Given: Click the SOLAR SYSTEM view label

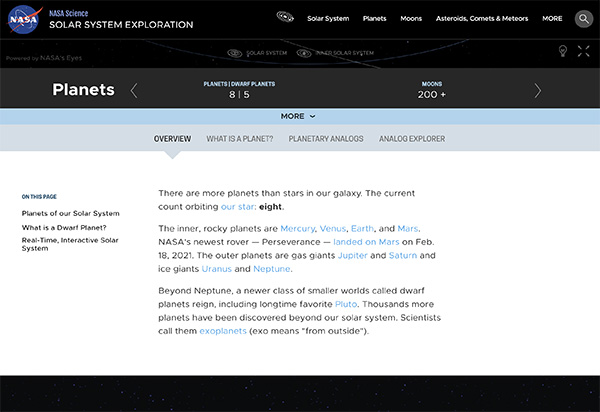Looking at the screenshot, I should (266, 53).
